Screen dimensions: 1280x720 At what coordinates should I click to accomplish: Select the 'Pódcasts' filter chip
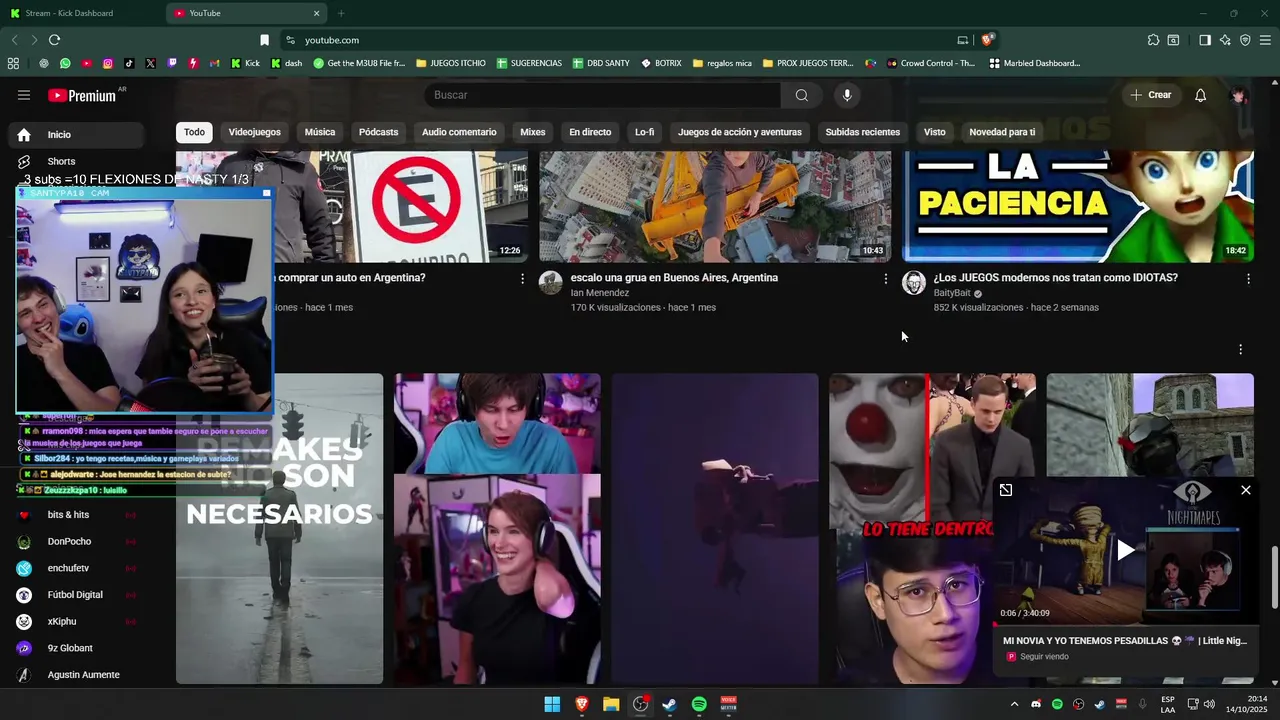pos(378,132)
